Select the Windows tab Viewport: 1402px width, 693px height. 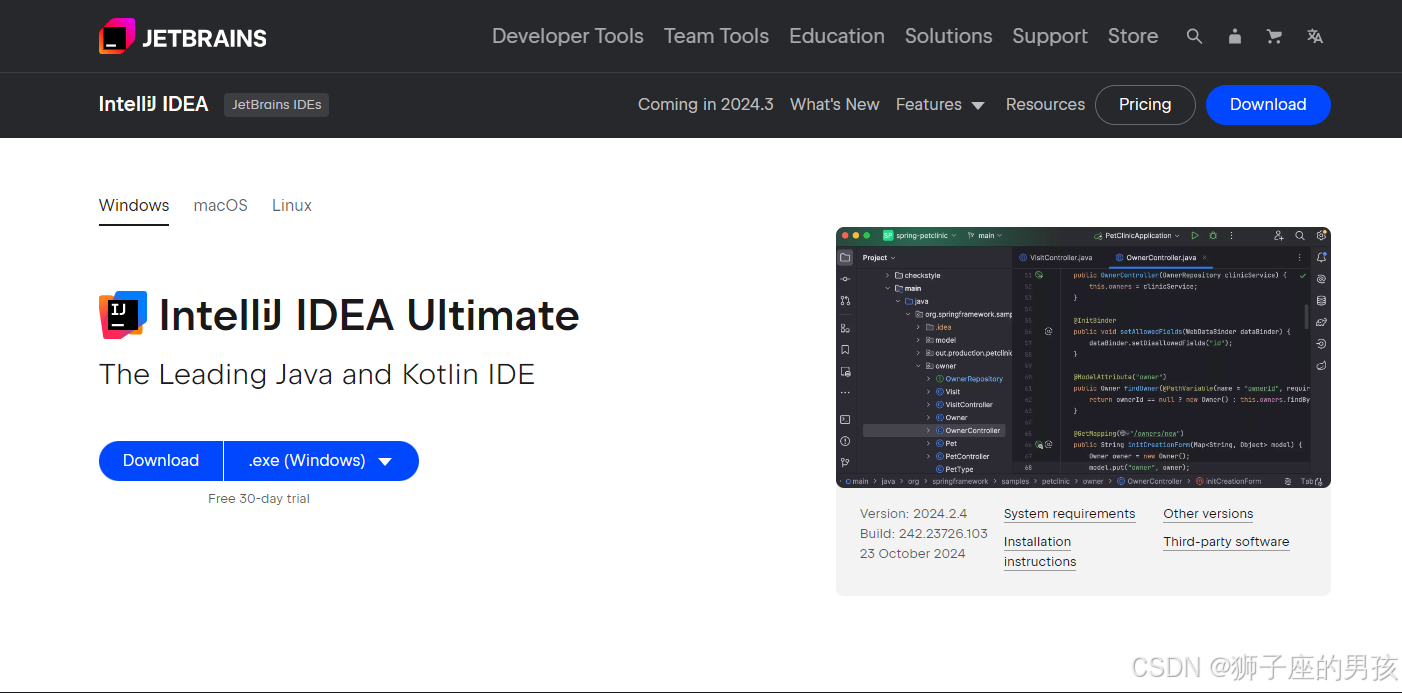tap(134, 205)
